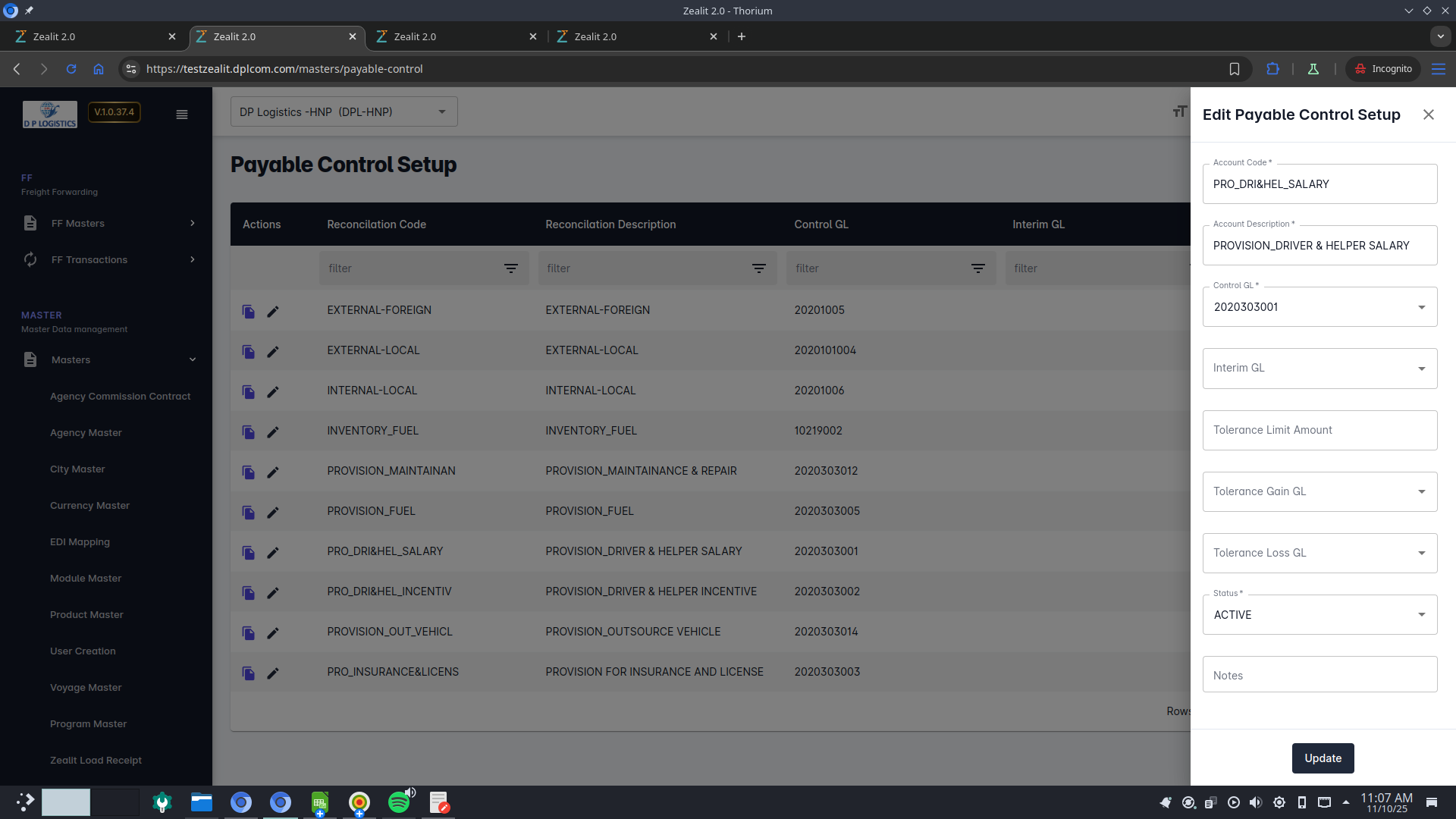Image resolution: width=1456 pixels, height=819 pixels.
Task: Click edit pencil for PRO_INSURANCE&LICENS row
Action: 273,673
